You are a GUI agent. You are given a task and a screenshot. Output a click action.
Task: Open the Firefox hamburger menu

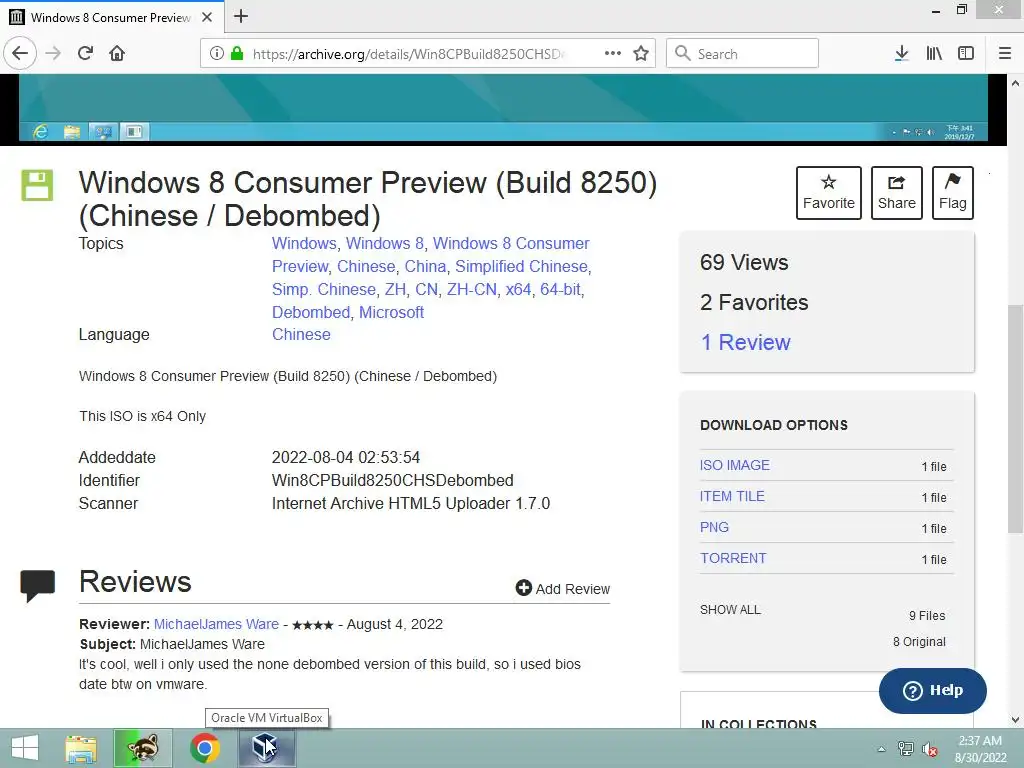click(1004, 54)
